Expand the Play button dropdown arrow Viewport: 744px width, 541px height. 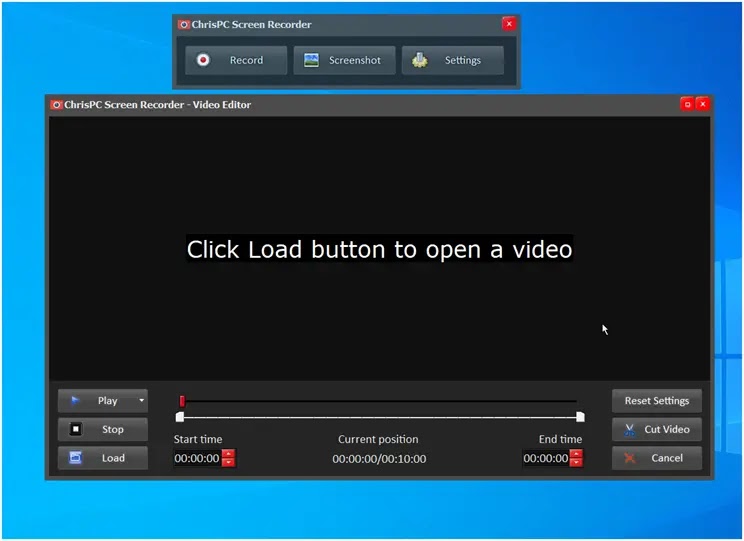pyautogui.click(x=141, y=401)
